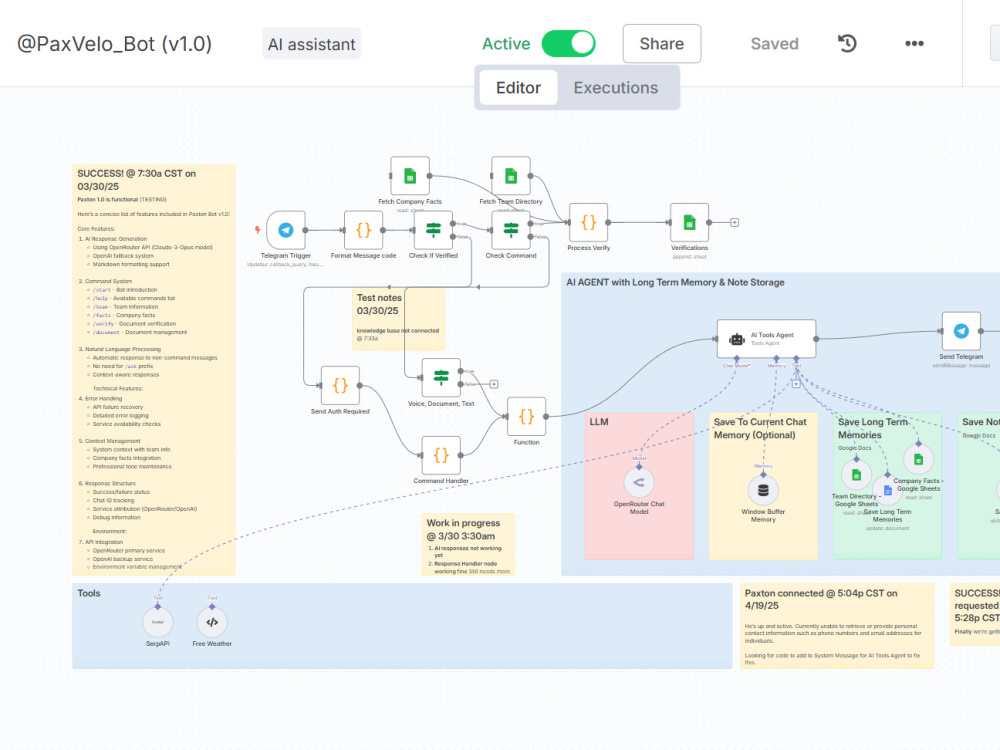The width and height of the screenshot is (1000, 750).
Task: Select Company Facts Google Sheets node
Action: click(918, 460)
